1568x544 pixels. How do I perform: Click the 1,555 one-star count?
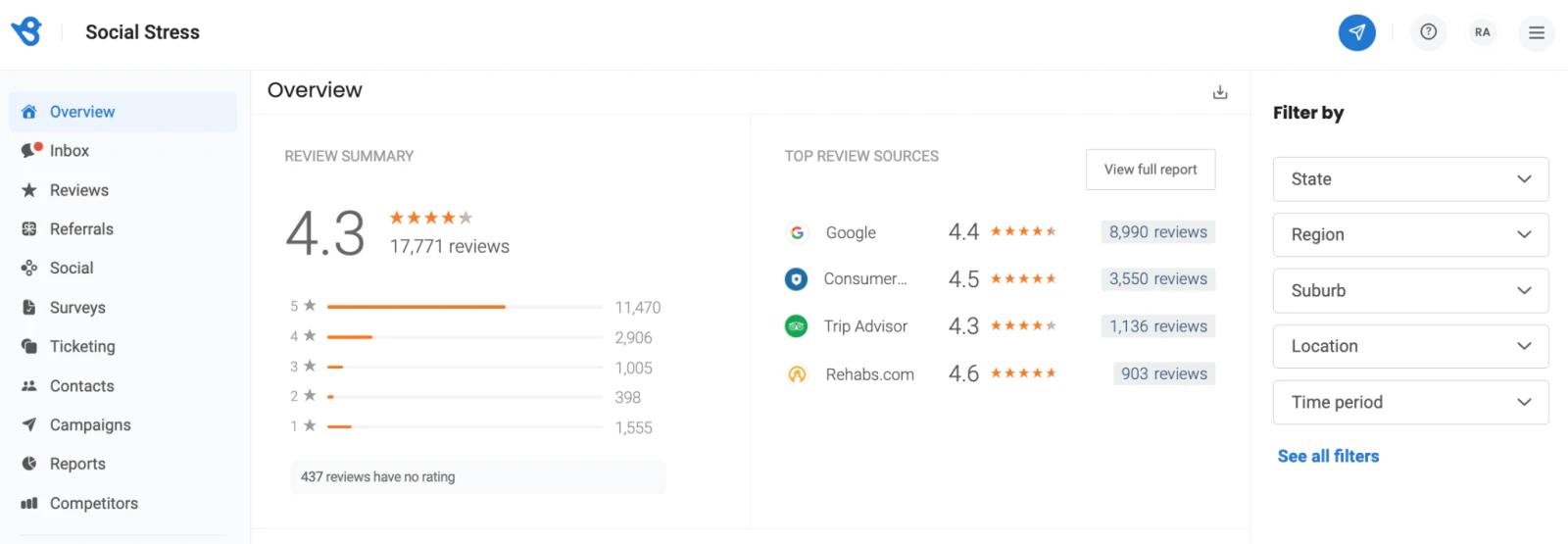click(633, 428)
